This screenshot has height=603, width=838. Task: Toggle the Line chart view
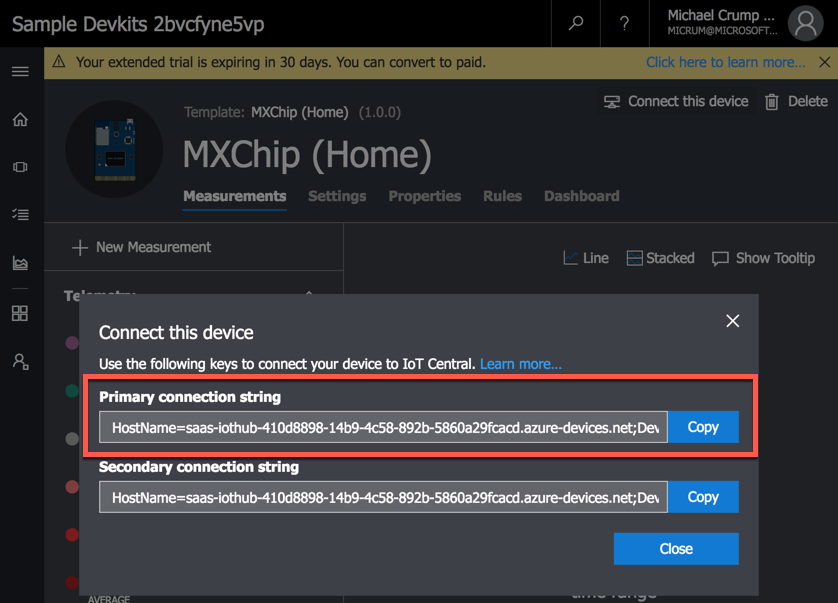[x=586, y=258]
